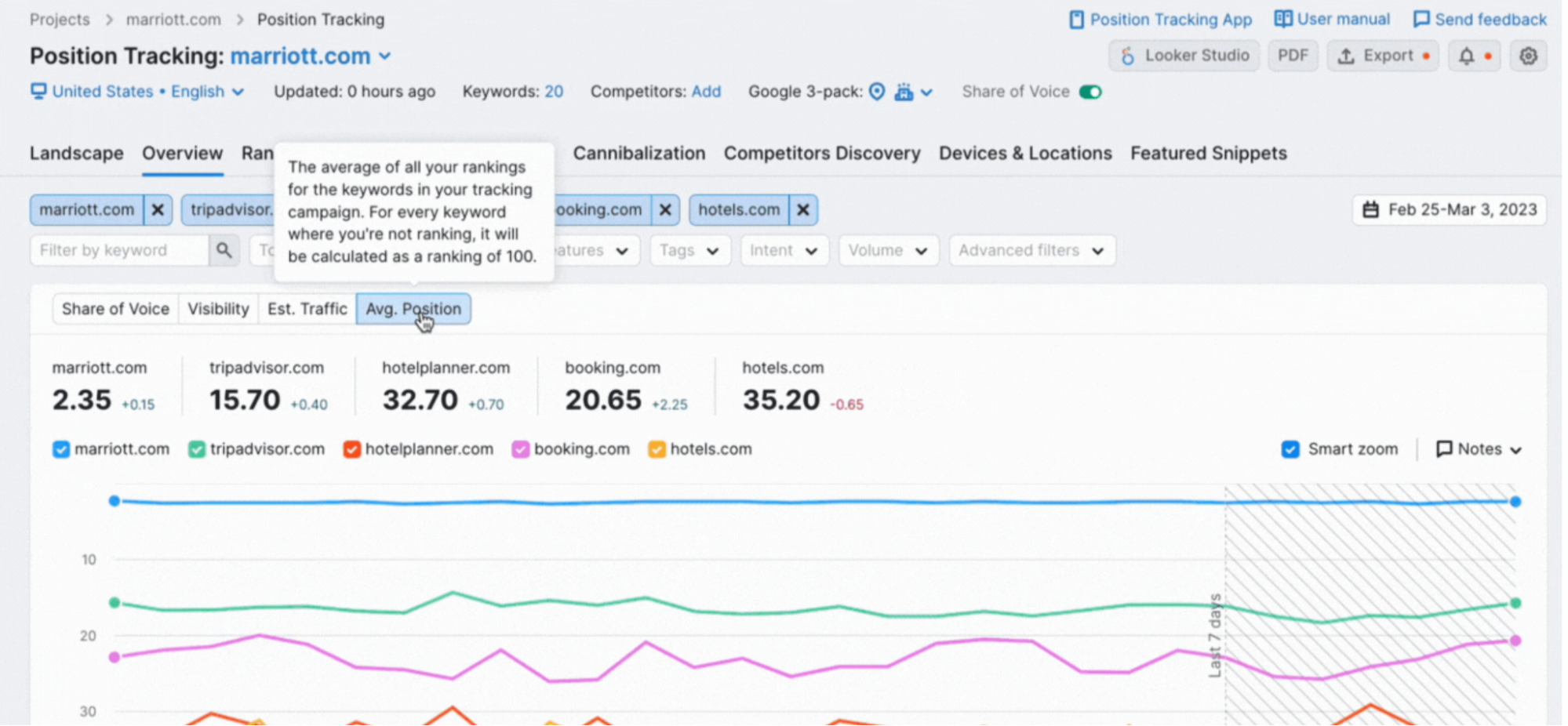This screenshot has height=726, width=1568.
Task: Open Cannibalization tab
Action: pyautogui.click(x=639, y=153)
